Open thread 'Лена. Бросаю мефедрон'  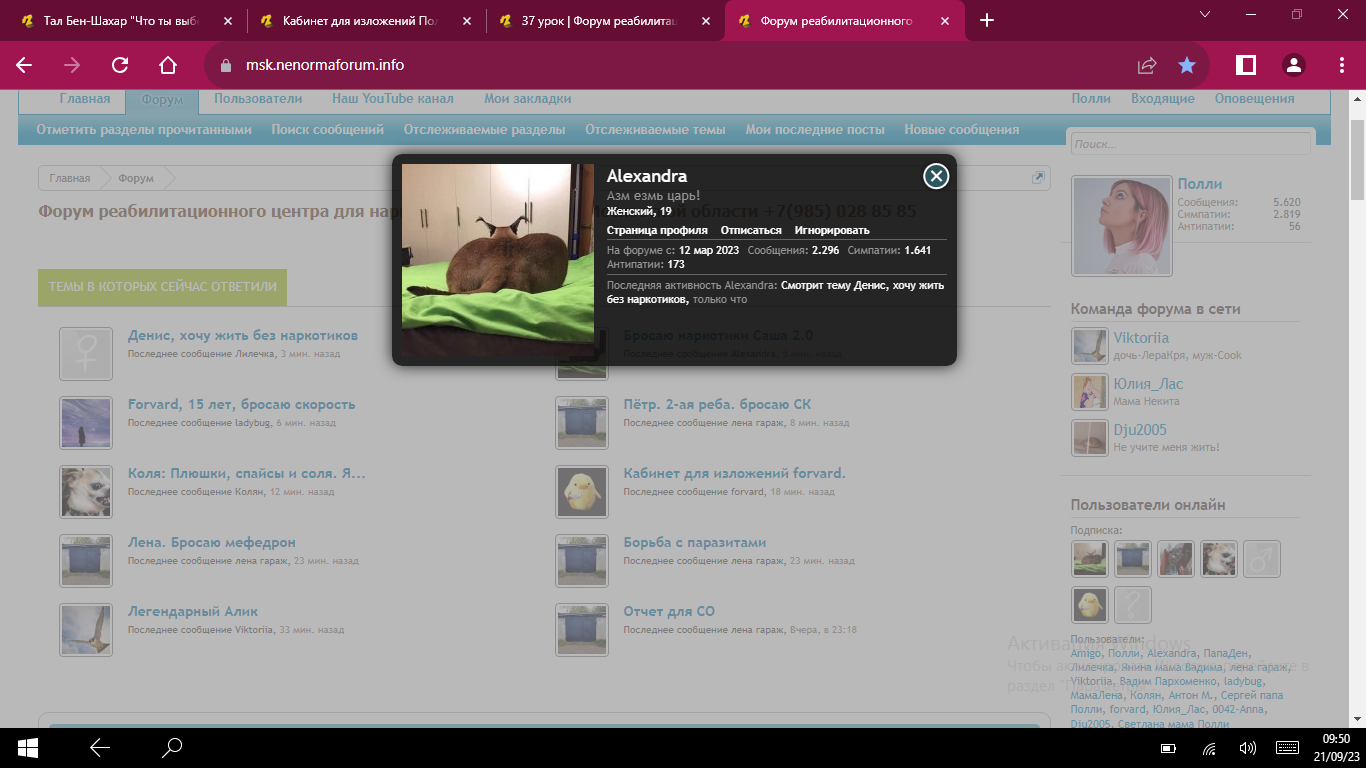click(212, 542)
